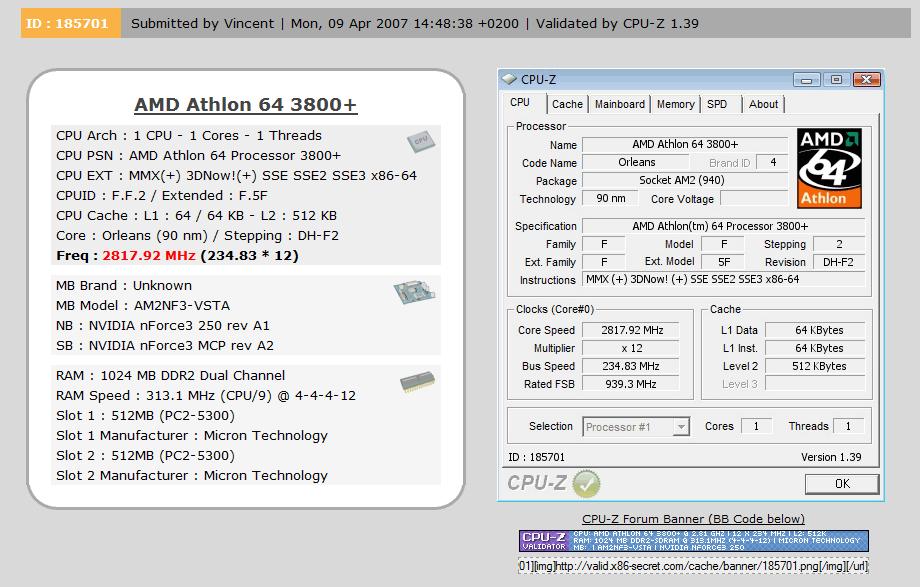The height and width of the screenshot is (587, 920).
Task: Click the motherboard icon beside MB Brand
Action: 414,292
